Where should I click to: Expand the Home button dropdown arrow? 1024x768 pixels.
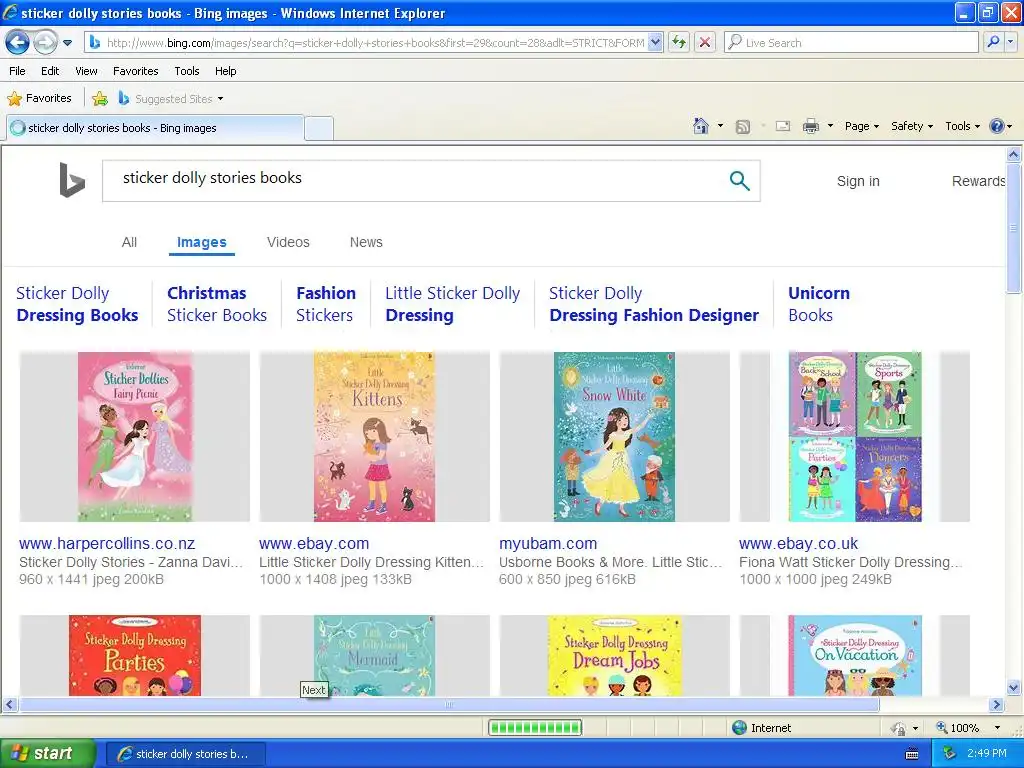(x=720, y=126)
